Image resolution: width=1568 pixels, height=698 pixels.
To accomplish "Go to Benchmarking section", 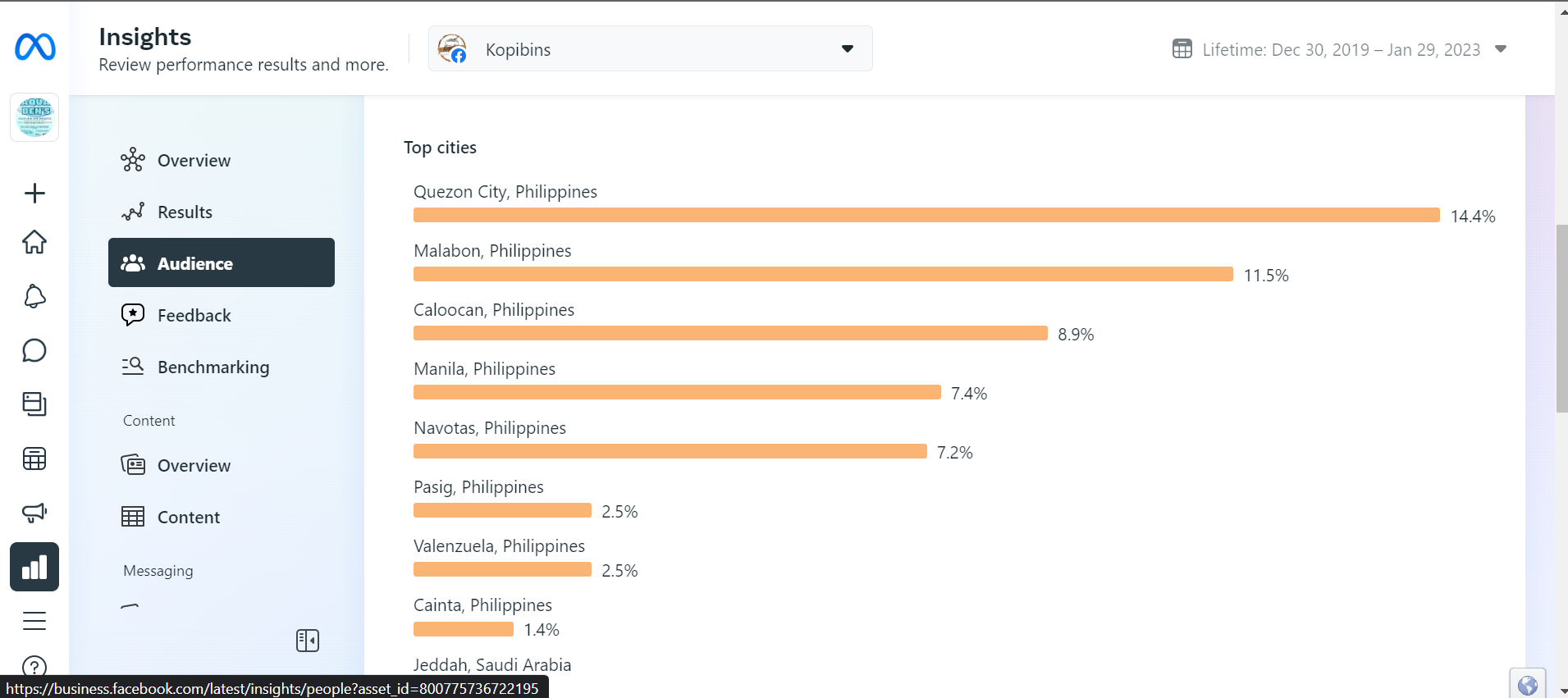I will [x=213, y=367].
